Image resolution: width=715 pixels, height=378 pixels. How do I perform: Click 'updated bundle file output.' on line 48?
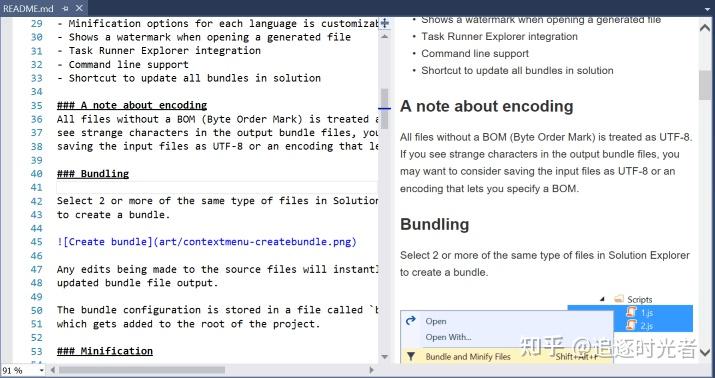138,283
